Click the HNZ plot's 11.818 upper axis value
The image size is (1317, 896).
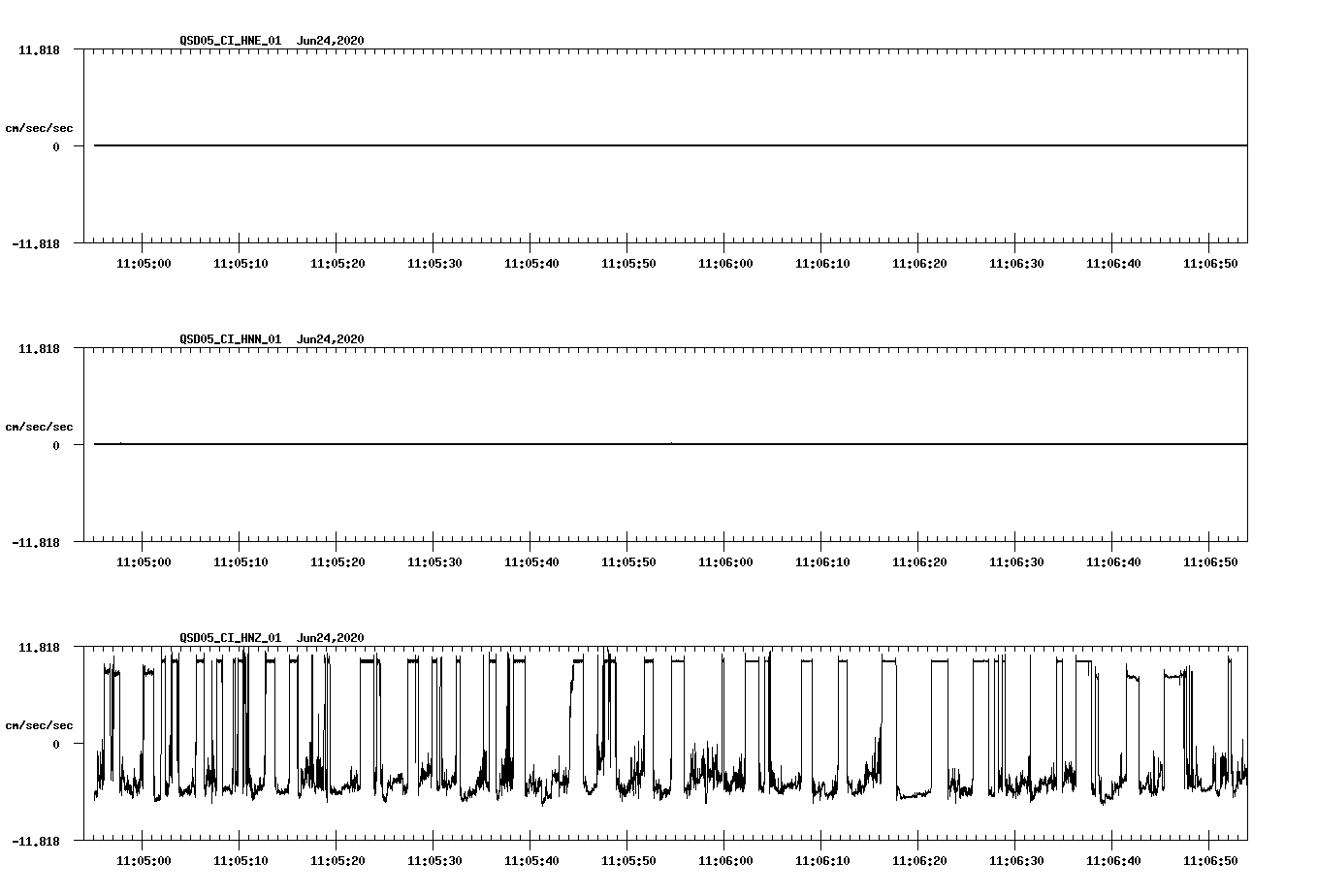tap(40, 648)
